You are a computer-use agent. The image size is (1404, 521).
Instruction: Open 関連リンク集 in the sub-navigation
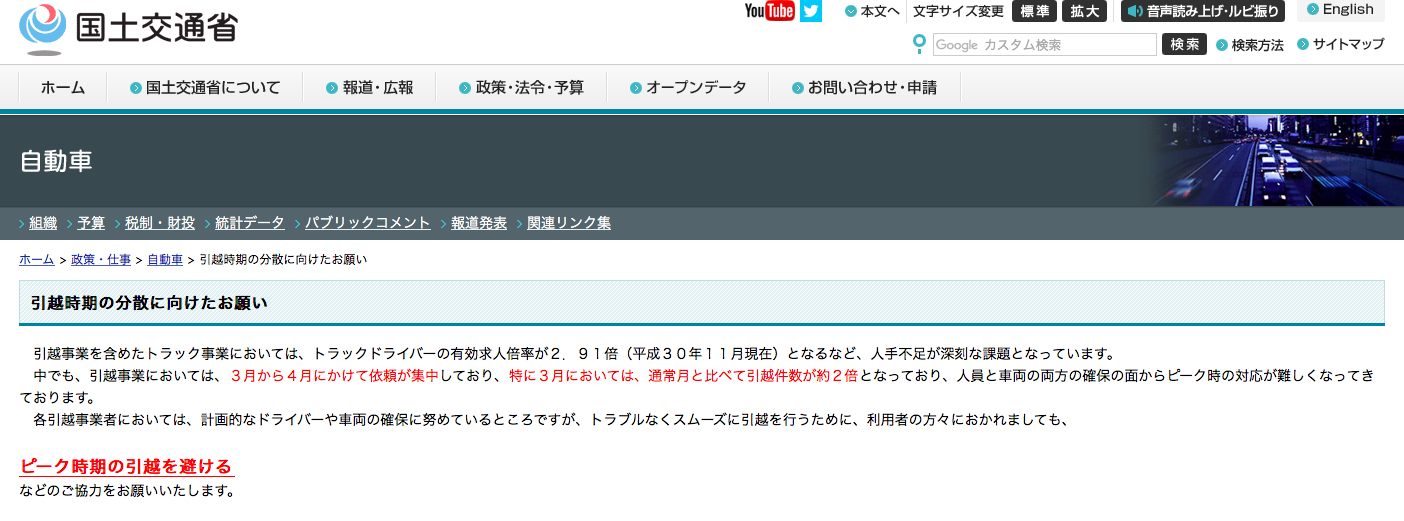tap(569, 223)
